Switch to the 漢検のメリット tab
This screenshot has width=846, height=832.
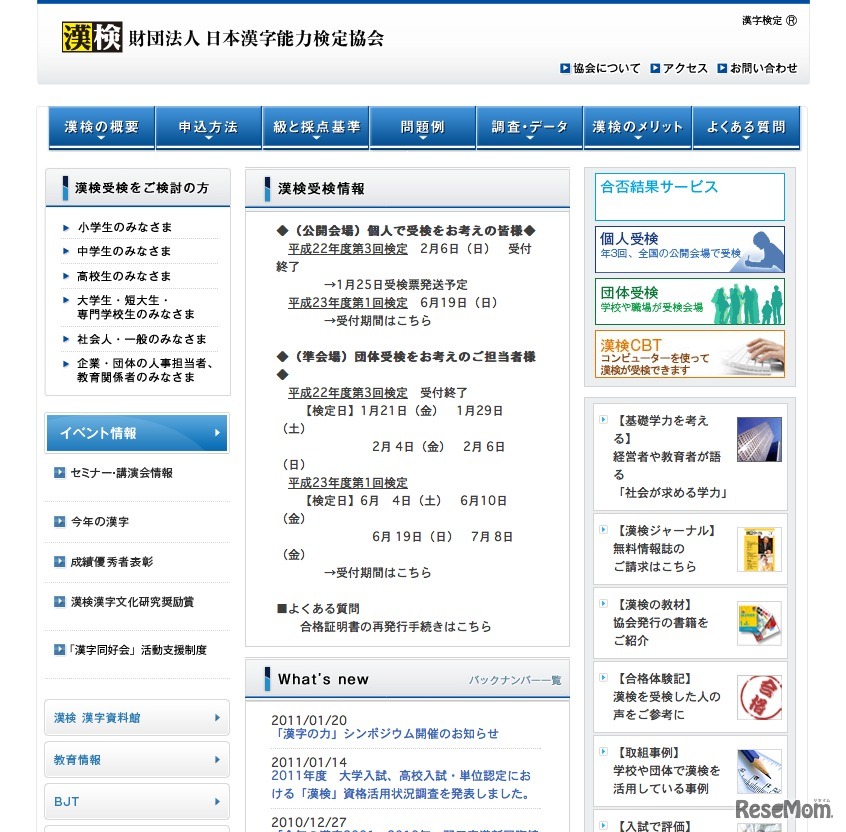click(x=638, y=128)
